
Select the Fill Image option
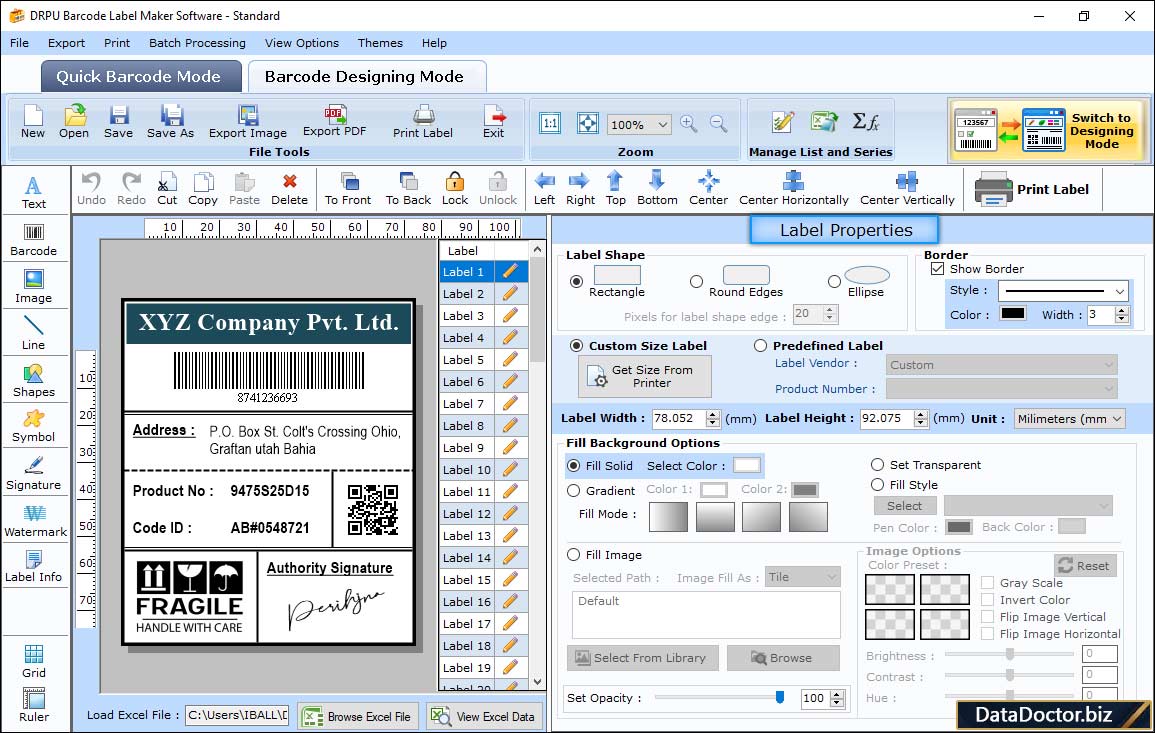point(574,555)
